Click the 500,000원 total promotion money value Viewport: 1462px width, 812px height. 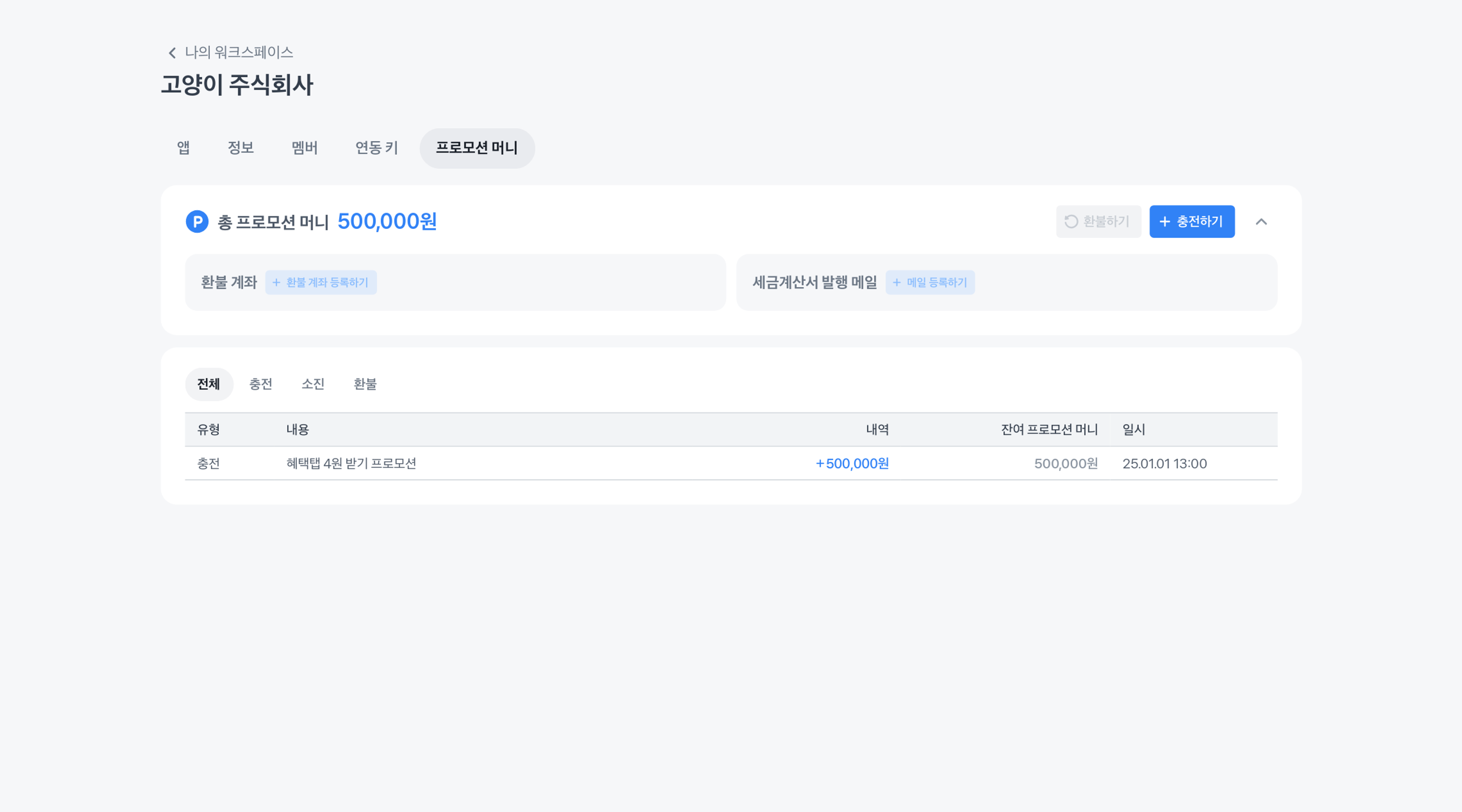pyautogui.click(x=387, y=221)
